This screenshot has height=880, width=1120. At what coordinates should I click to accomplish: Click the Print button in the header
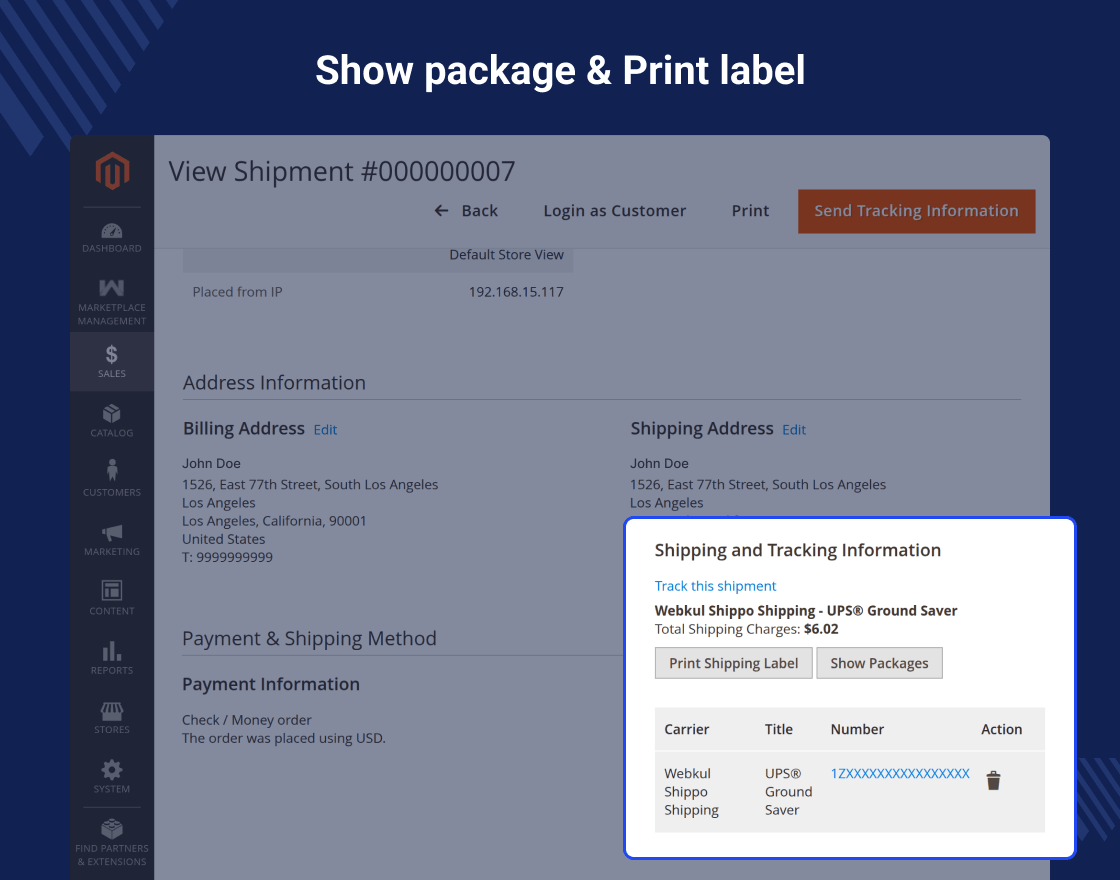[x=750, y=211]
